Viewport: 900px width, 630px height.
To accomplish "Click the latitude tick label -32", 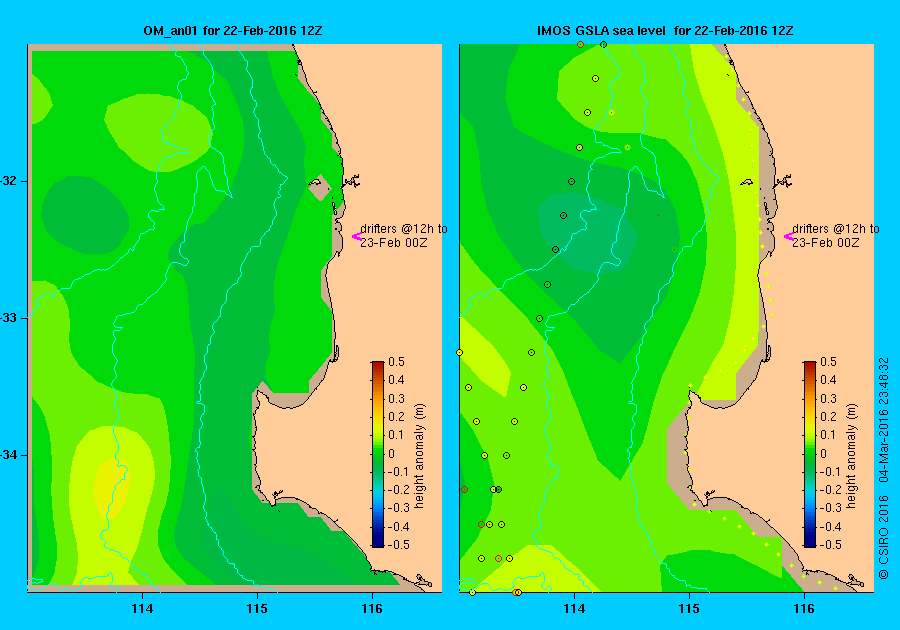I will point(8,181).
